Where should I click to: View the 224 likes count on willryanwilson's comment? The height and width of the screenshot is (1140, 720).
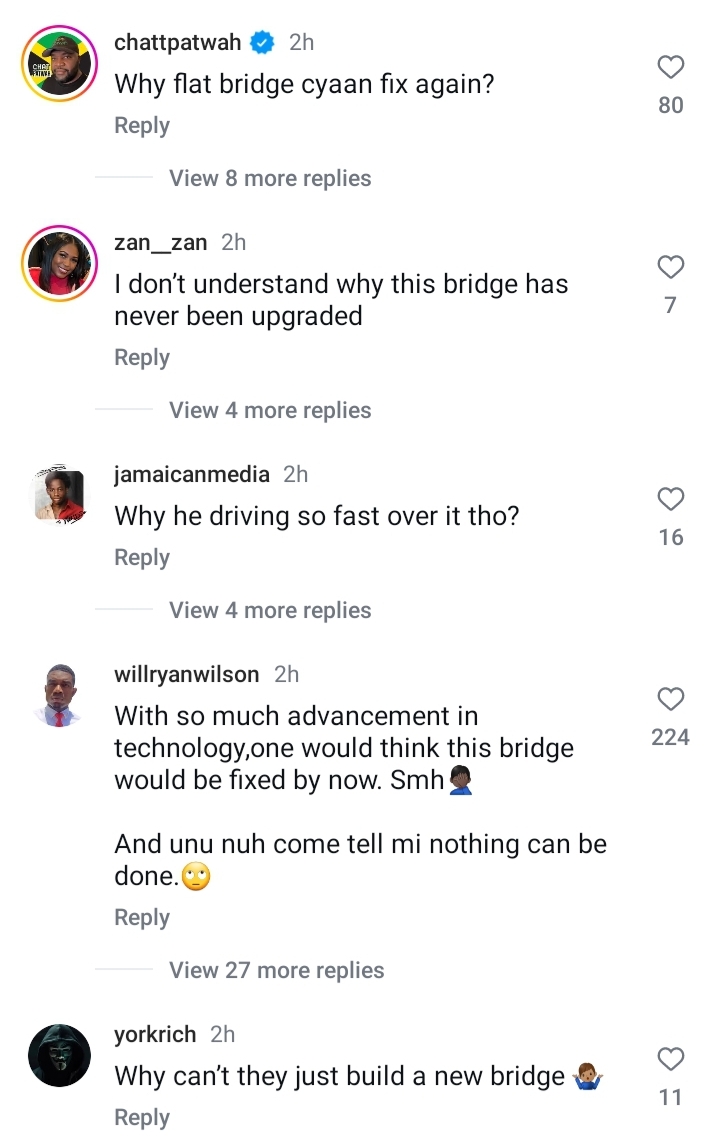pyautogui.click(x=670, y=738)
